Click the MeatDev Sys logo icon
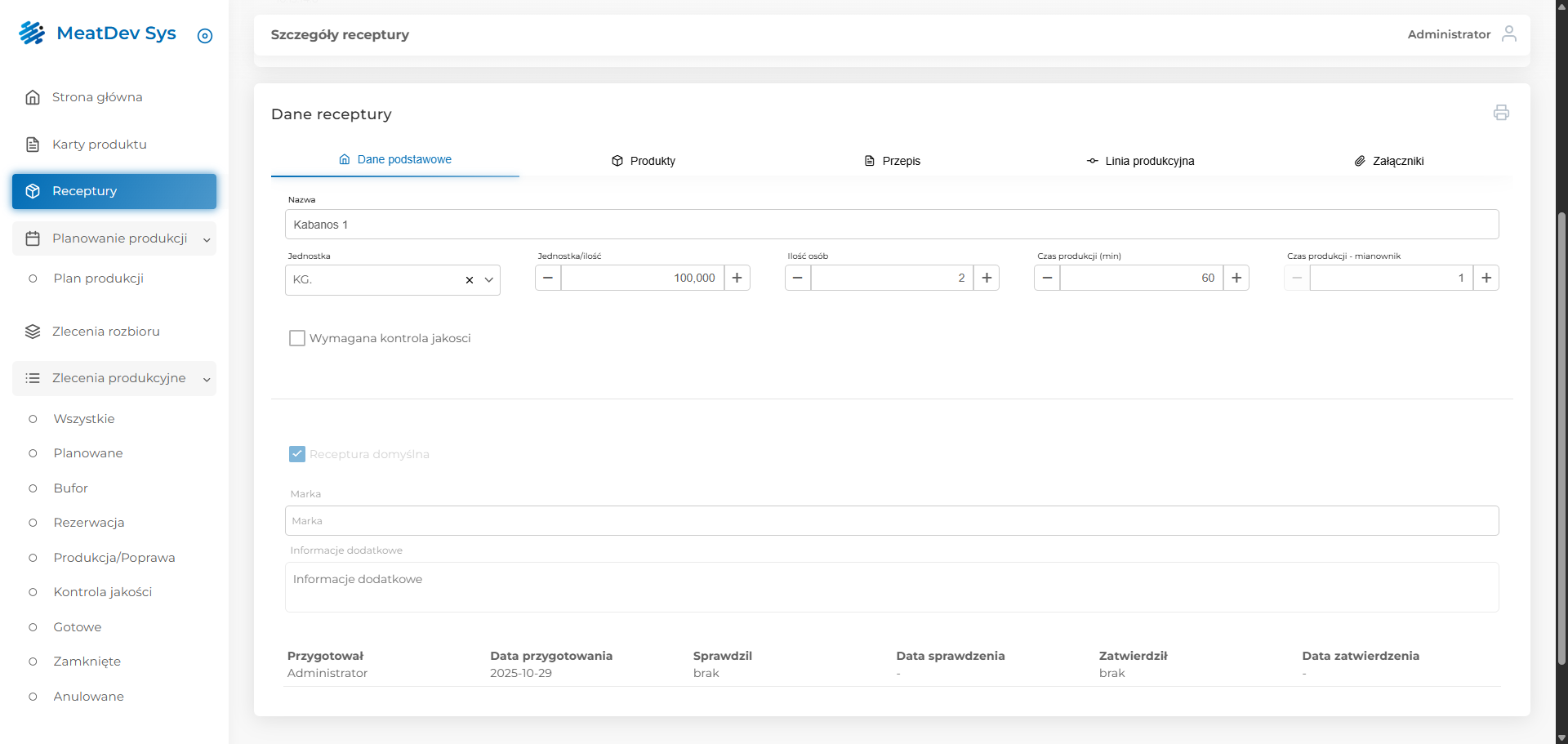 (32, 33)
